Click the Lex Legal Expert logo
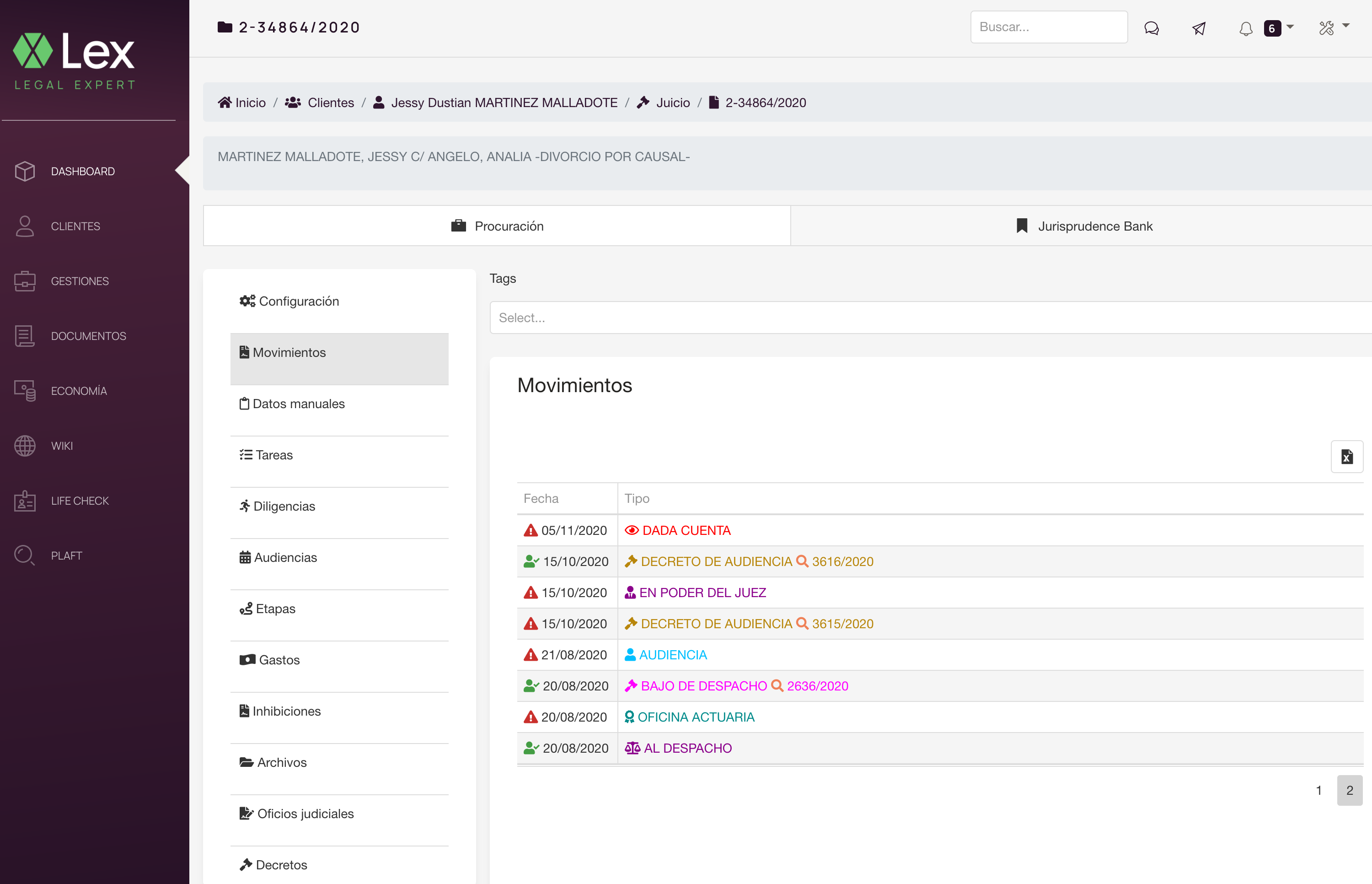Viewport: 1372px width, 884px height. [75, 61]
